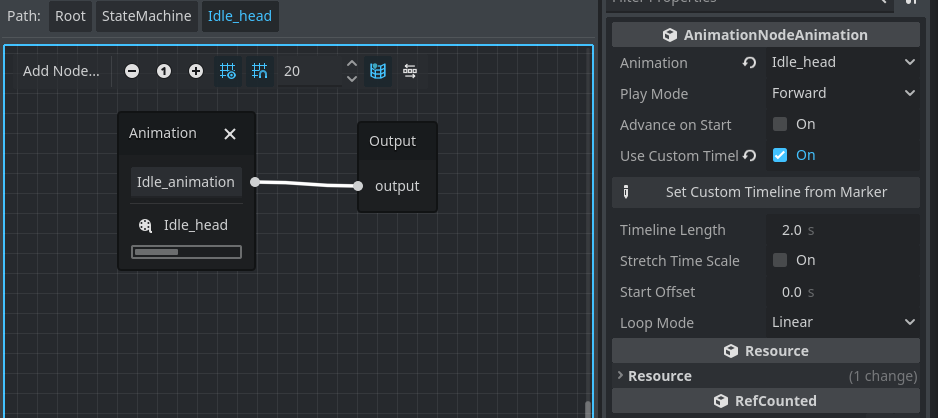Click the zoom out minus icon
The height and width of the screenshot is (418, 938).
(132, 71)
